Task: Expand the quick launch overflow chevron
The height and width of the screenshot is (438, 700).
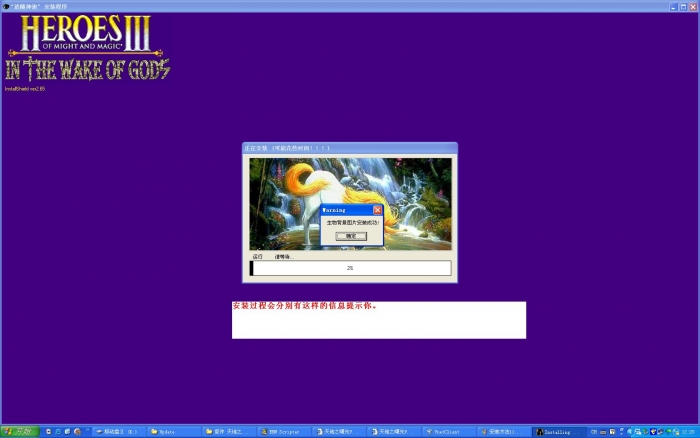Action: click(88, 430)
